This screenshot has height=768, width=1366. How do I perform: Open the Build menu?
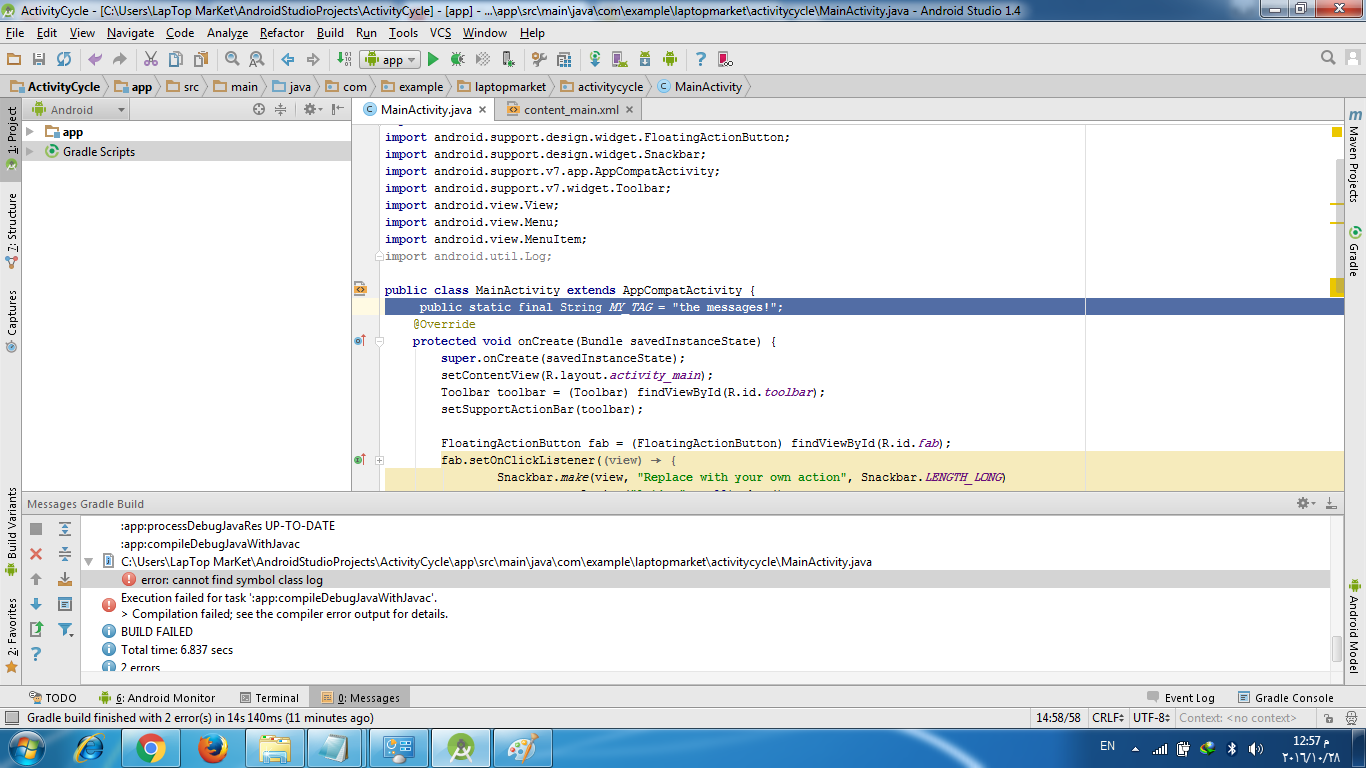[330, 32]
